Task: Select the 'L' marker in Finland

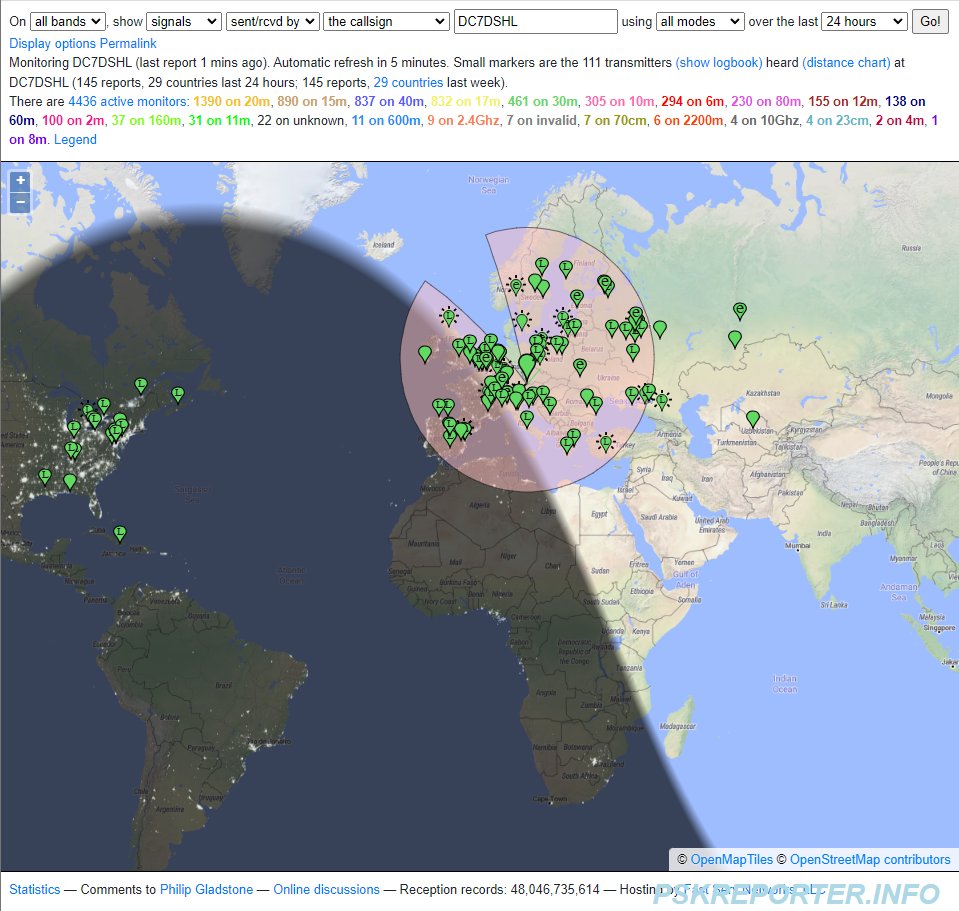Action: pos(566,267)
